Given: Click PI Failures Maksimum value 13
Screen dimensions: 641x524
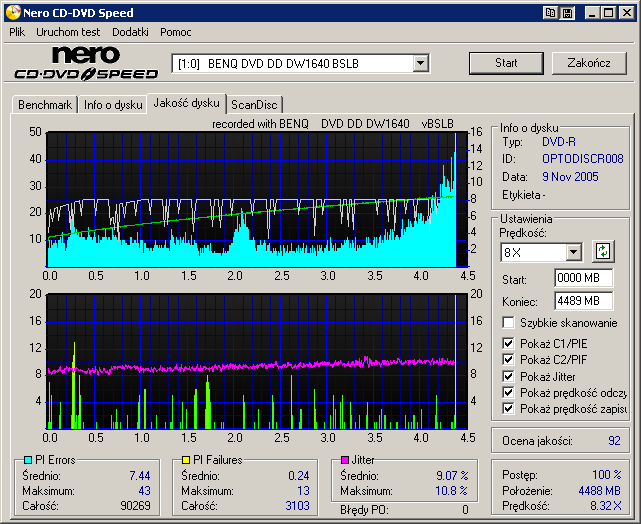Looking at the screenshot, I should click(303, 490).
